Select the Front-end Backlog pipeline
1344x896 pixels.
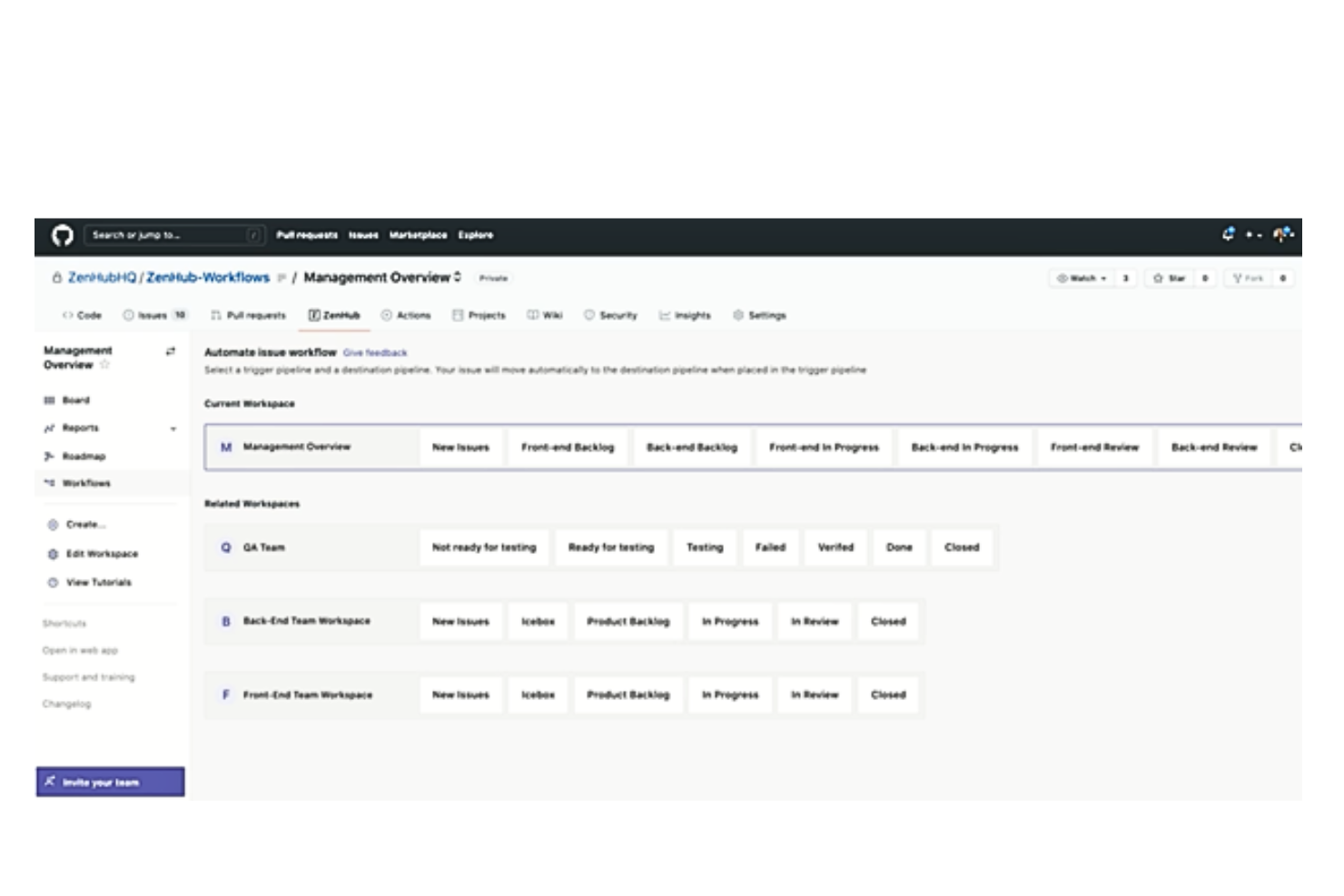pos(568,448)
